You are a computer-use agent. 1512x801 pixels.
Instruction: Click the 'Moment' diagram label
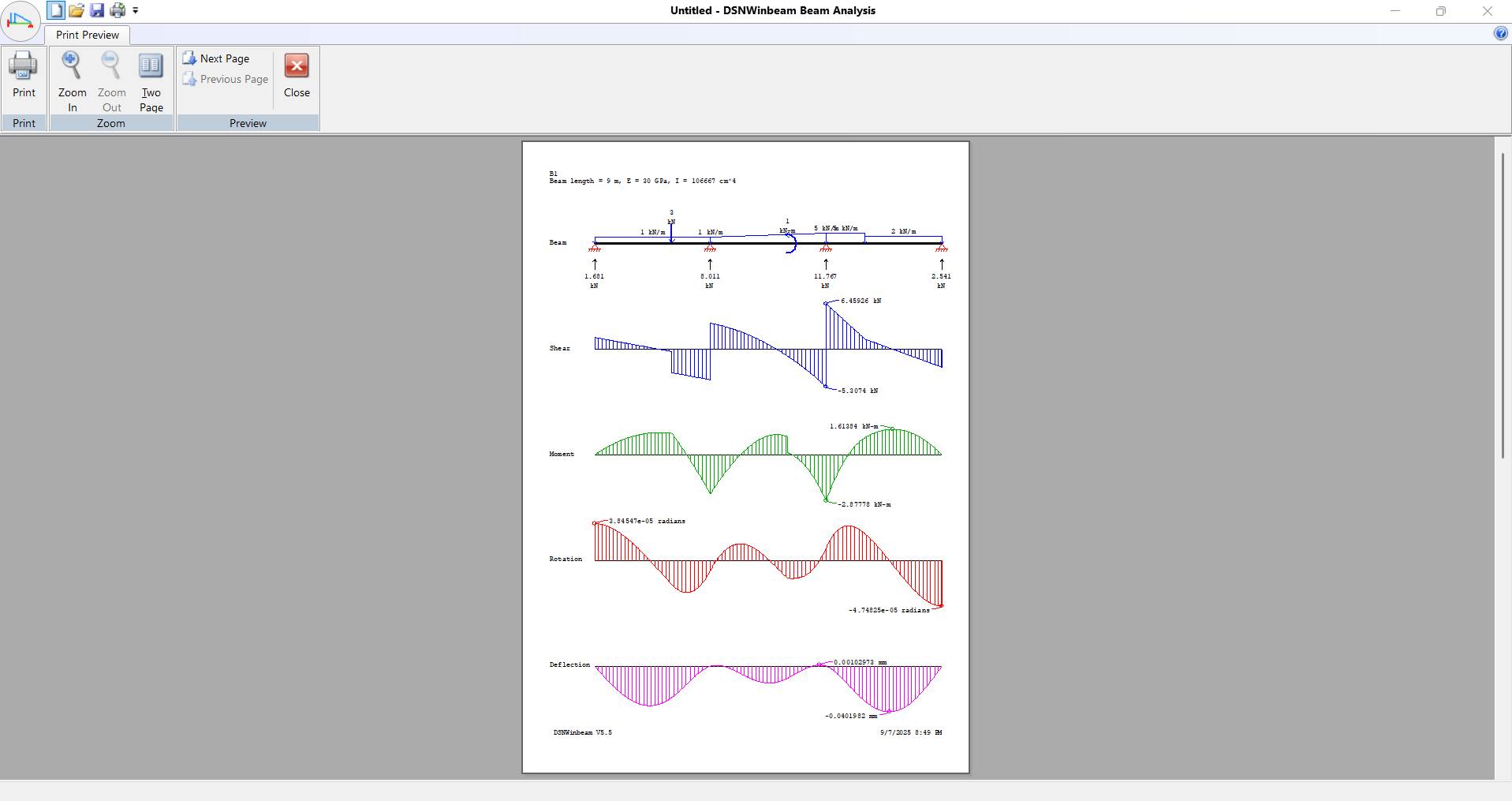coord(562,454)
